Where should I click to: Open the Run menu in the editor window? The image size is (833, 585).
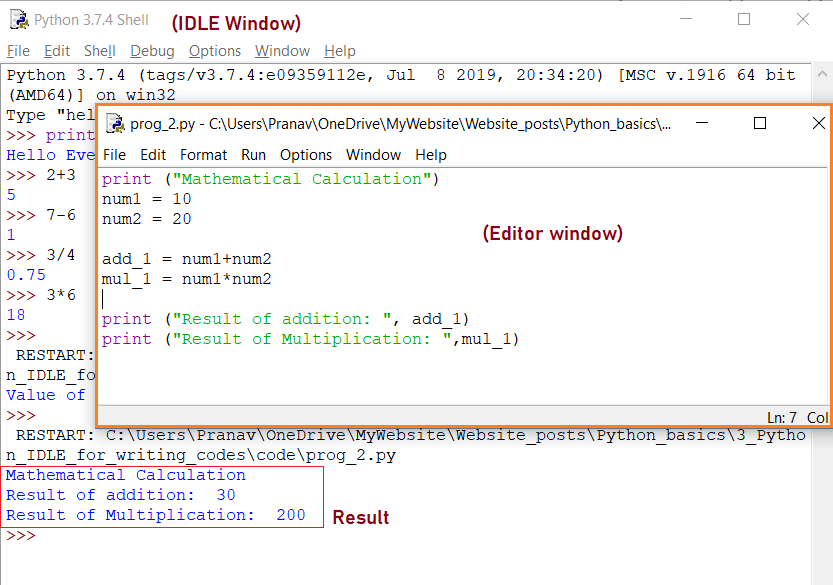pyautogui.click(x=255, y=155)
